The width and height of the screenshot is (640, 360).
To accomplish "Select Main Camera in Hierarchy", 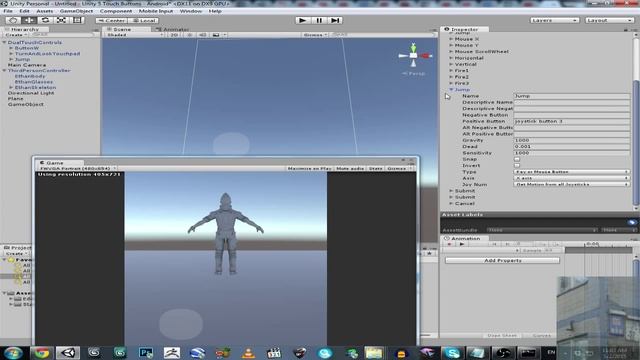I will tap(27, 65).
